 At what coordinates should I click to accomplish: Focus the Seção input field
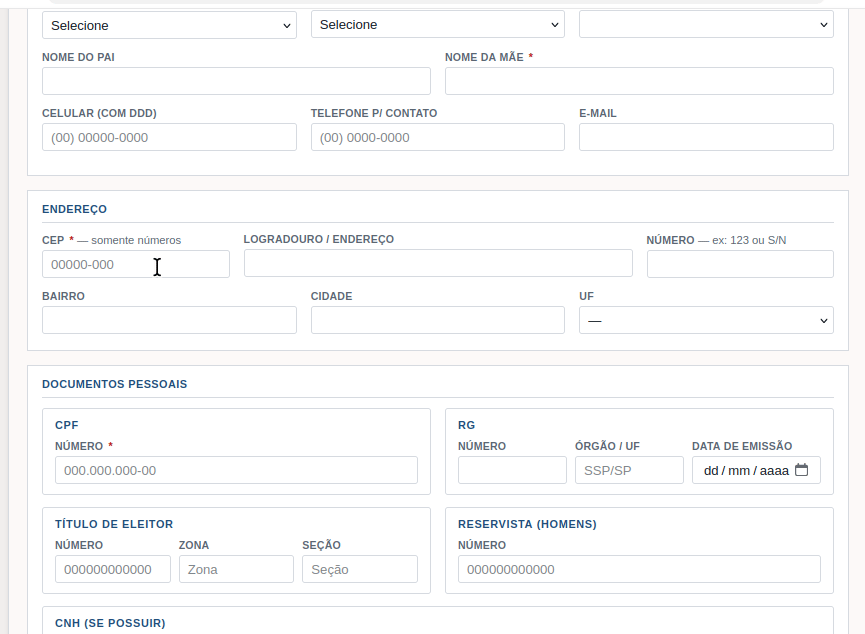point(360,569)
